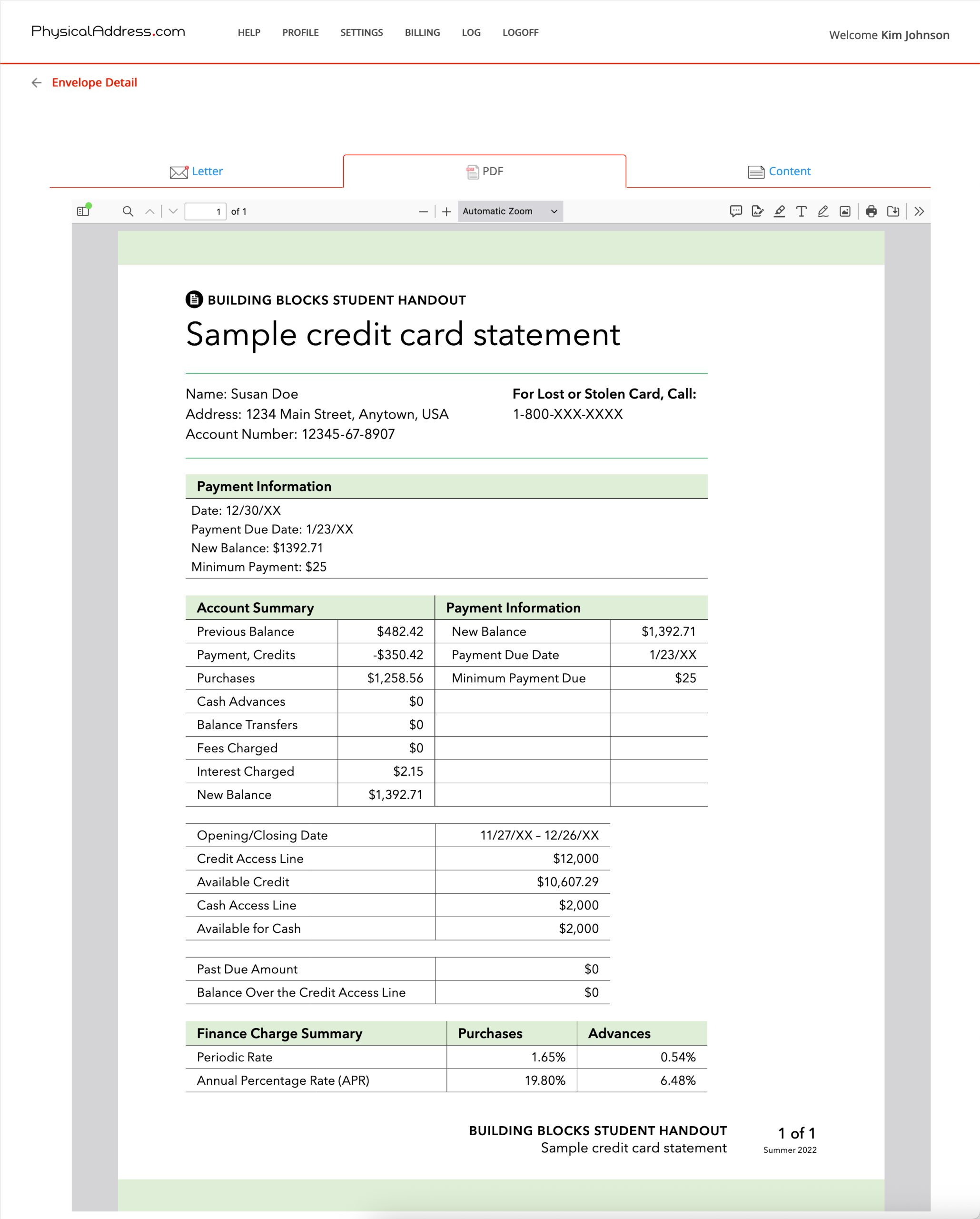This screenshot has width=980, height=1219.
Task: Toggle the PDF sidebar panel
Action: coord(84,211)
